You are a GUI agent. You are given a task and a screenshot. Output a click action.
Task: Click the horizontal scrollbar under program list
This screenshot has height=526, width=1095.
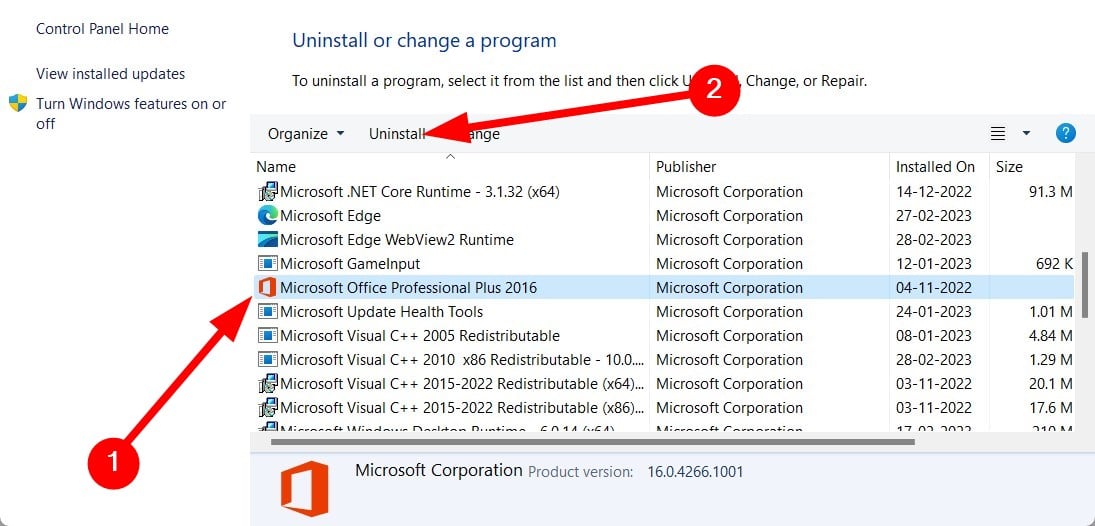pos(592,441)
